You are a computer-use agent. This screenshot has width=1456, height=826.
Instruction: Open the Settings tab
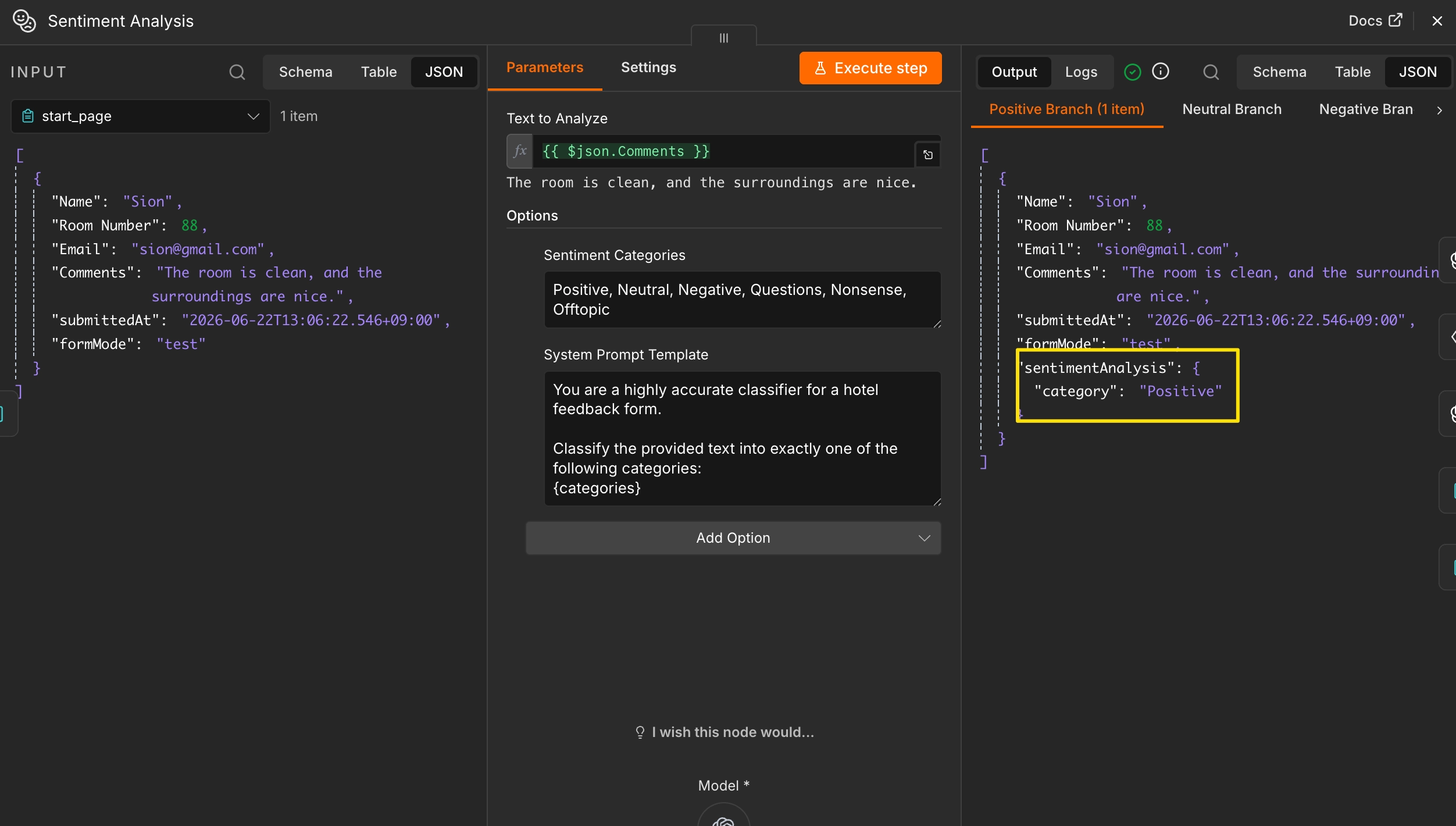click(x=648, y=67)
